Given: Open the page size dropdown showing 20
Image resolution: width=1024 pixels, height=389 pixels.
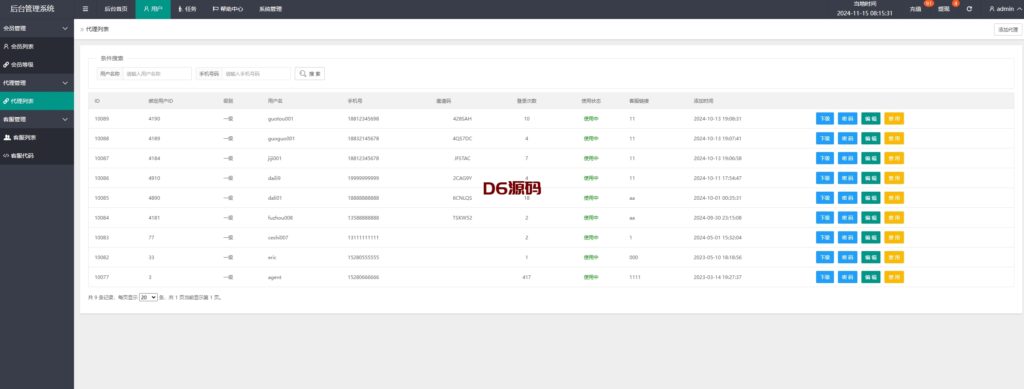Looking at the screenshot, I should [x=148, y=297].
